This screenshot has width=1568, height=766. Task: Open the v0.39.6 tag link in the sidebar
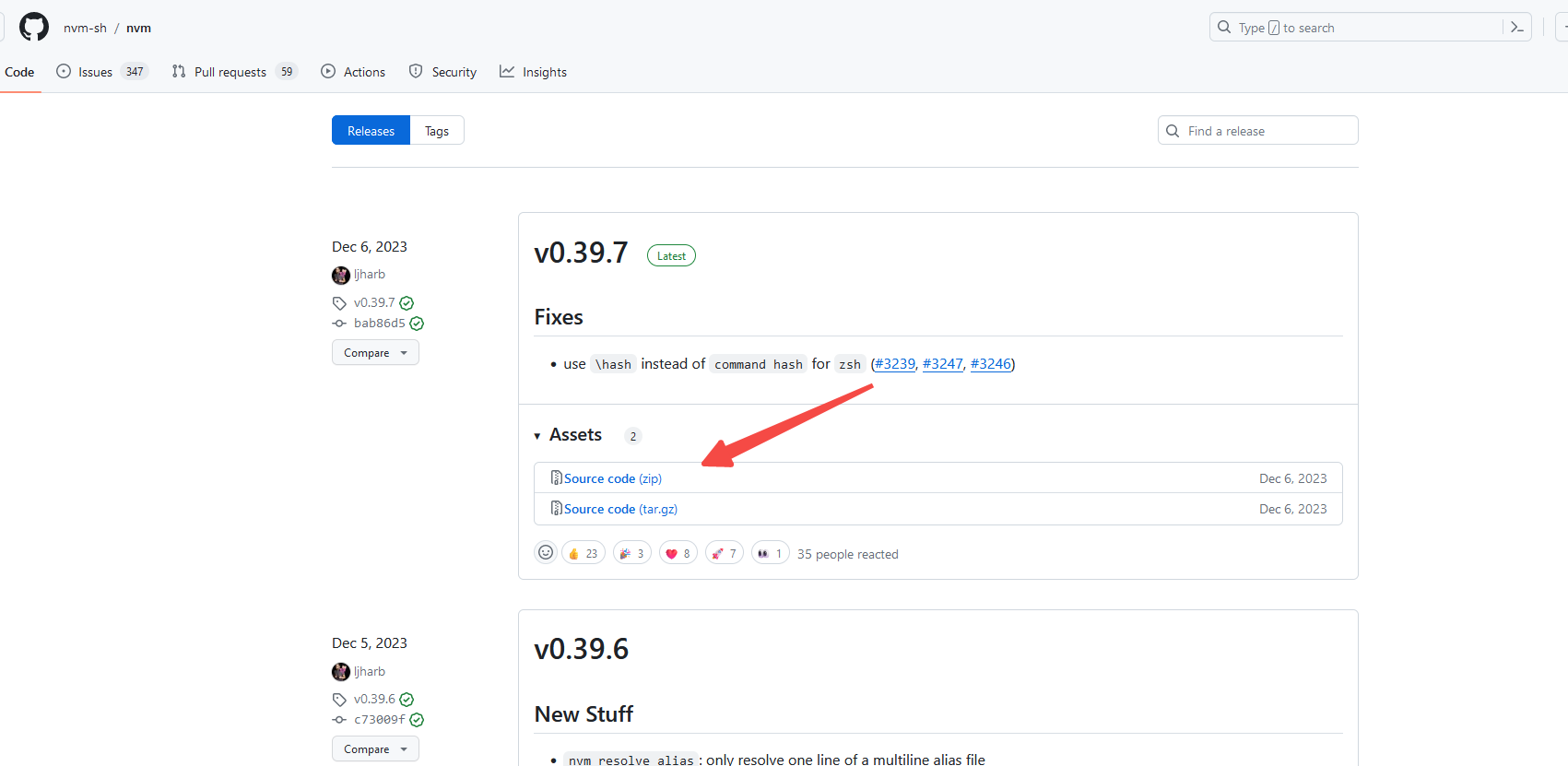pyautogui.click(x=374, y=699)
